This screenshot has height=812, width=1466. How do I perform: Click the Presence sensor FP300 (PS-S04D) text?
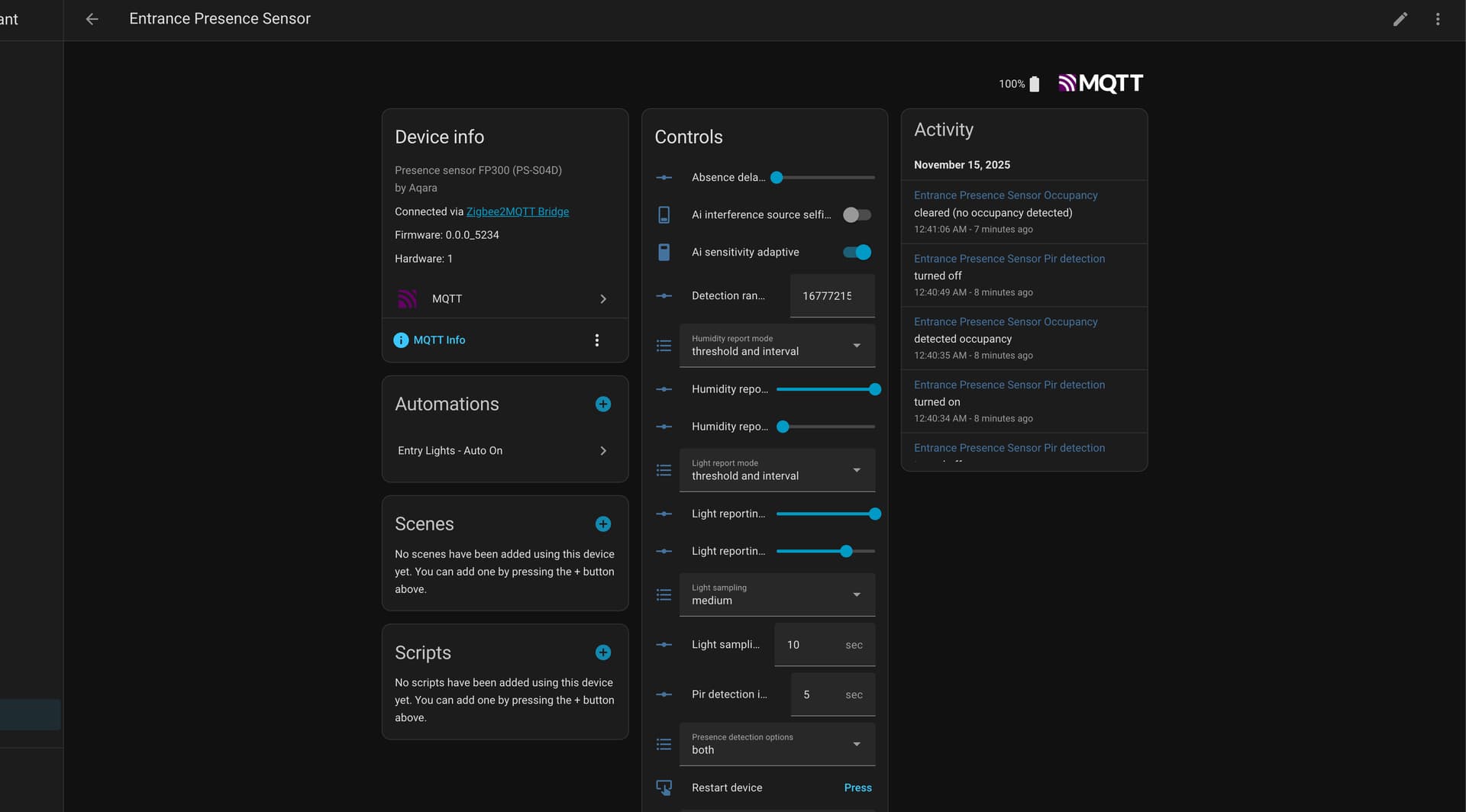pos(478,170)
